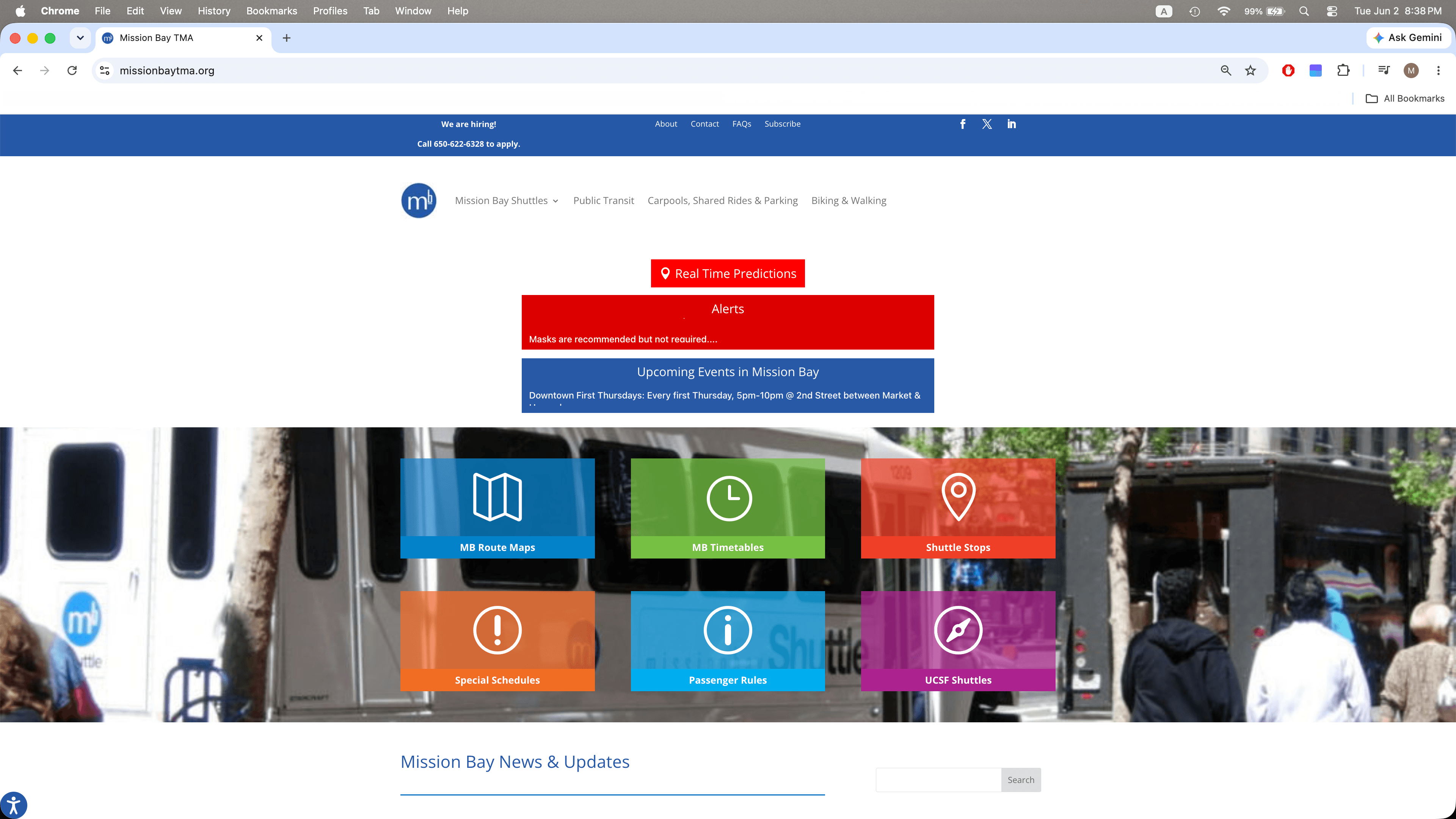Click the 'Masks are recommended' alert text
The height and width of the screenshot is (819, 1456).
click(x=623, y=339)
